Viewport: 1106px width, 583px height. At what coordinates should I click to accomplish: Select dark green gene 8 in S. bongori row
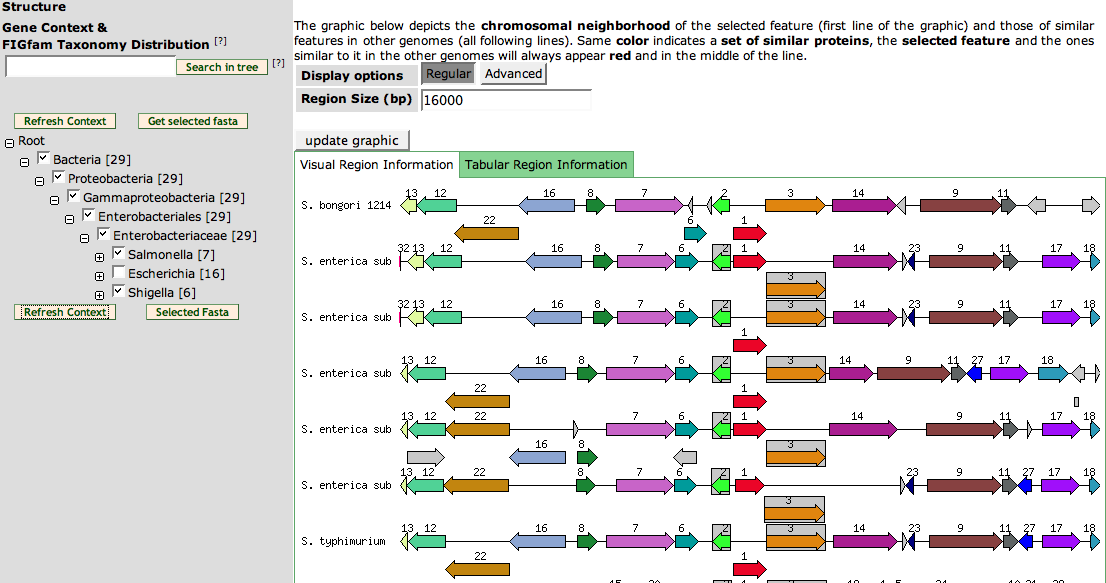(596, 206)
